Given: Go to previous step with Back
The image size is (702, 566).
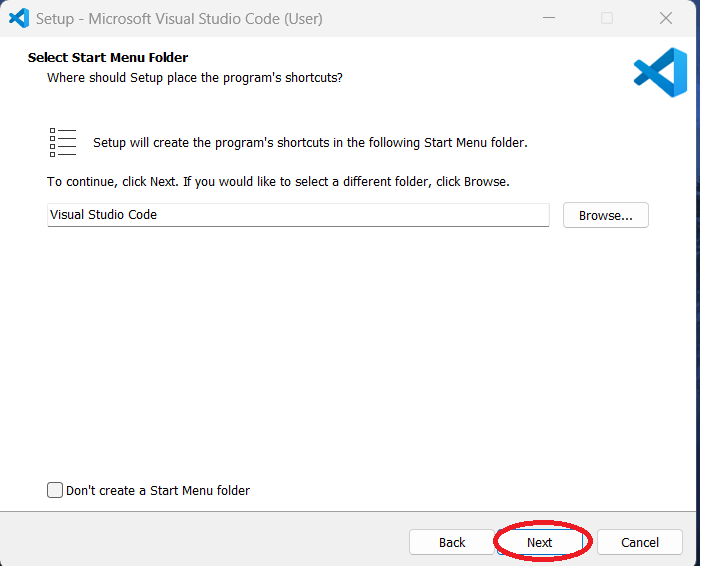Looking at the screenshot, I should click(x=452, y=542).
